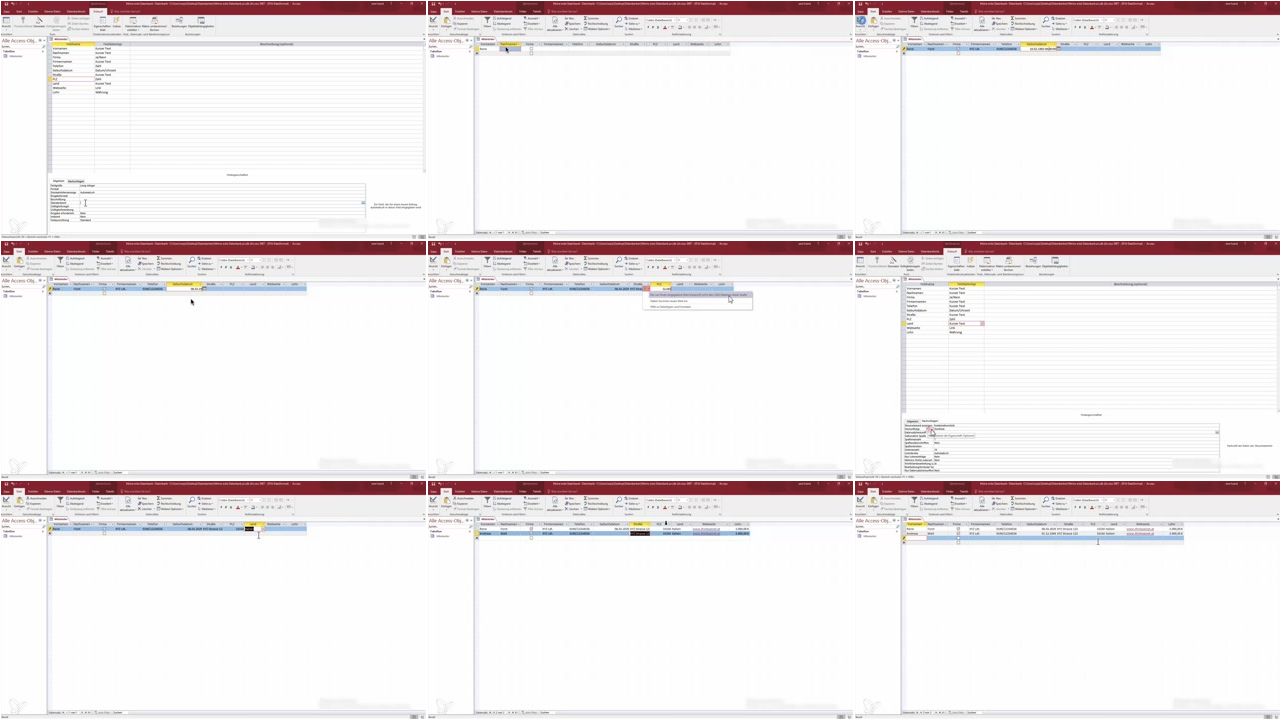Click Suchen magnifier icon in top-middle screenshot

click(x=618, y=22)
